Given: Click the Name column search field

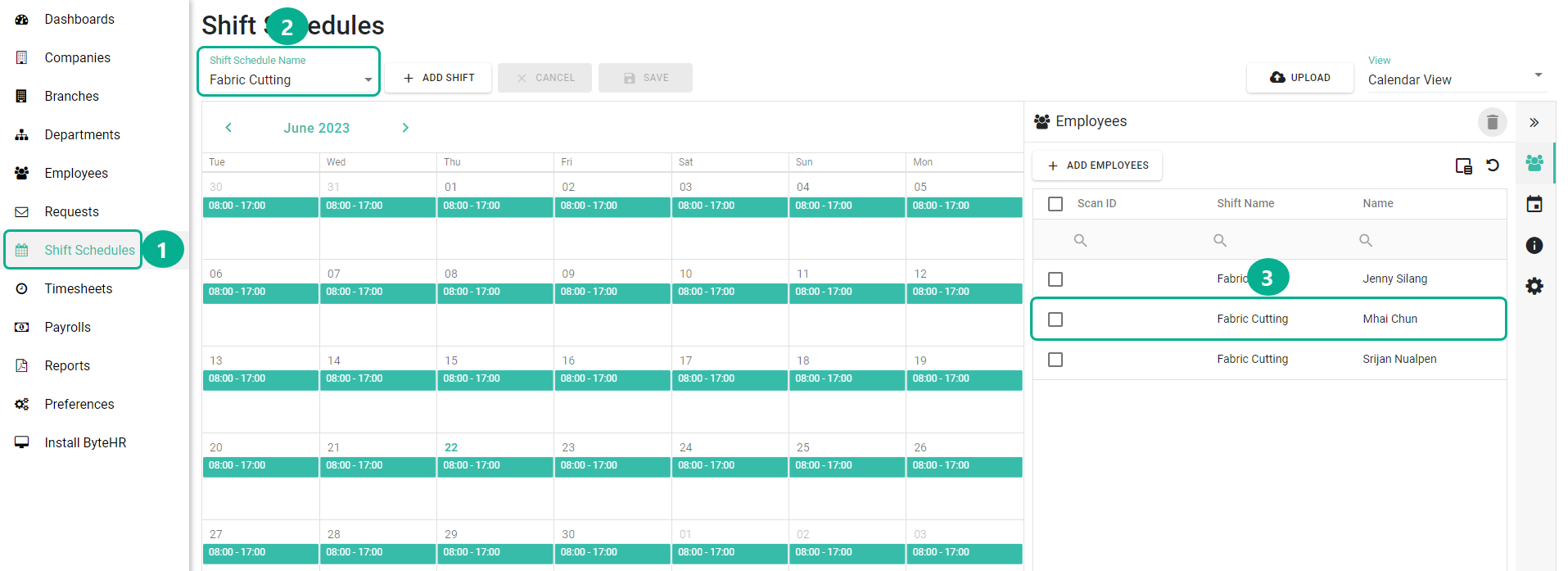Looking at the screenshot, I should (1429, 240).
